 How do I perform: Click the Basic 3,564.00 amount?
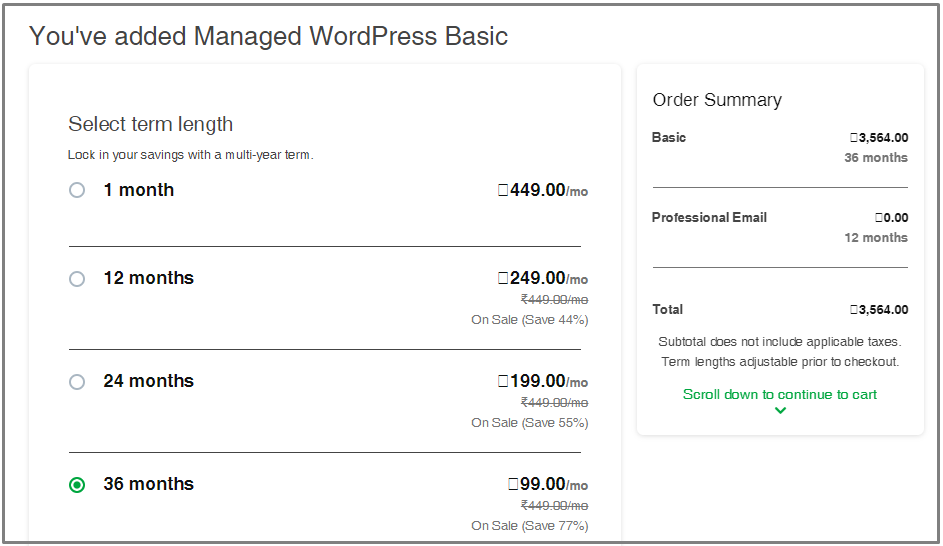(879, 138)
